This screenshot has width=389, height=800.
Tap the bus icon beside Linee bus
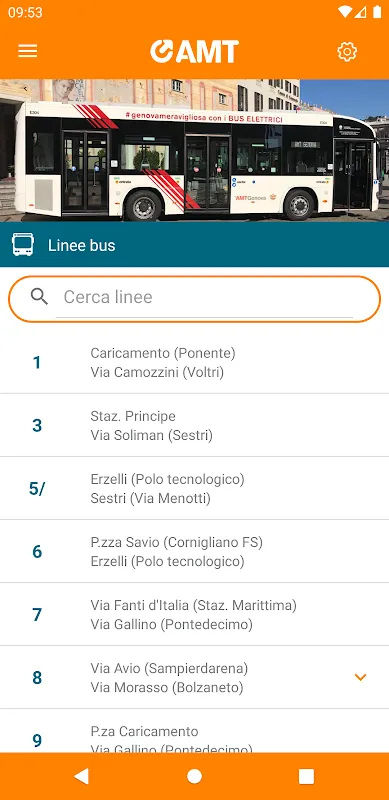23,245
